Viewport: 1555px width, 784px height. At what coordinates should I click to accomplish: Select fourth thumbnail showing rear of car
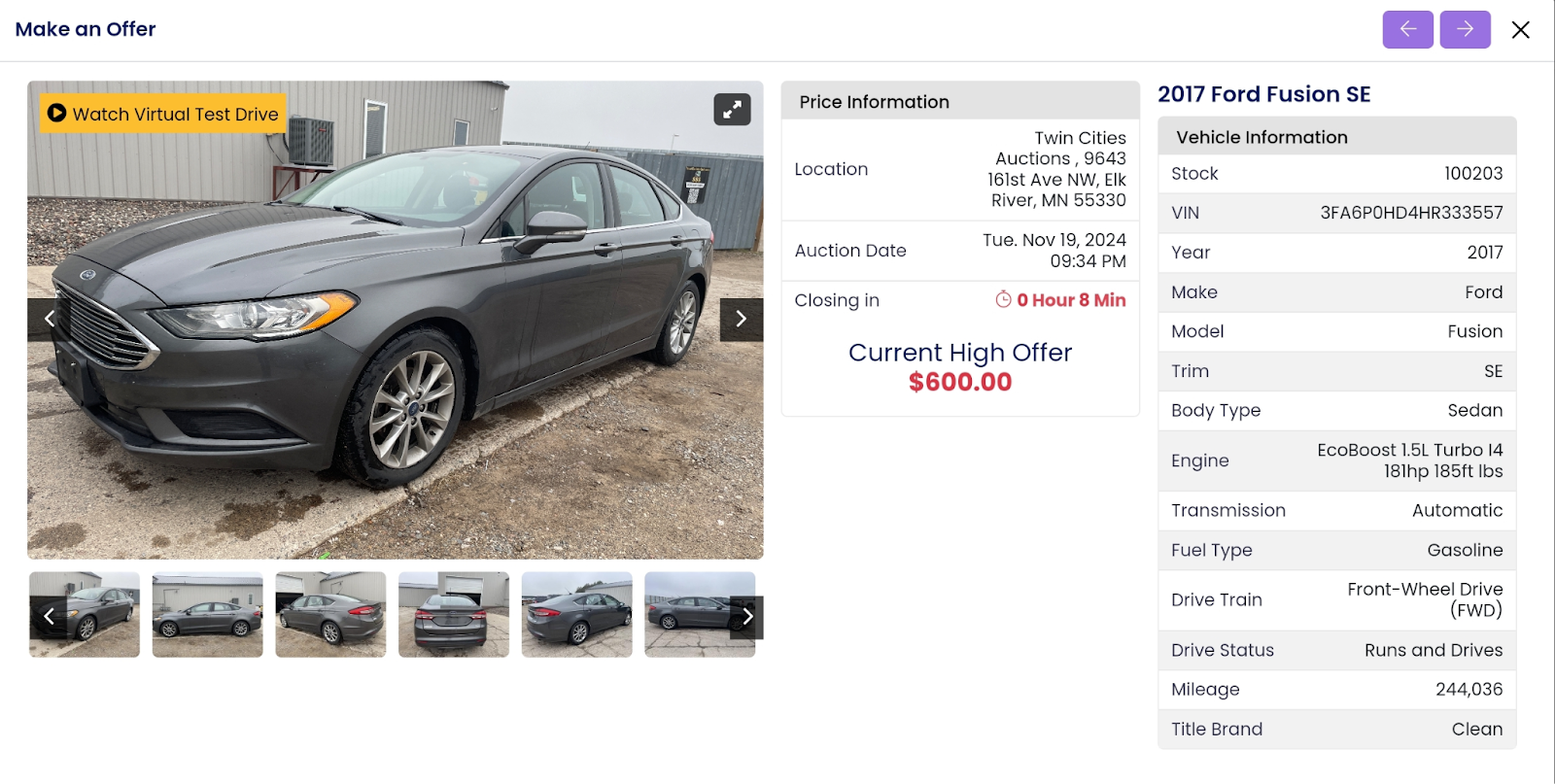[454, 614]
